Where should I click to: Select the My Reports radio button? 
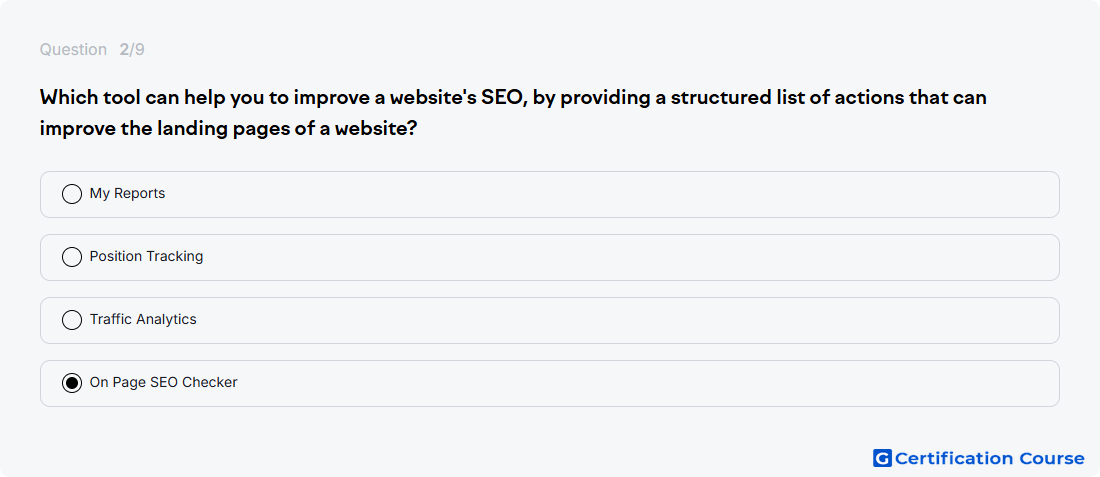[x=72, y=194]
